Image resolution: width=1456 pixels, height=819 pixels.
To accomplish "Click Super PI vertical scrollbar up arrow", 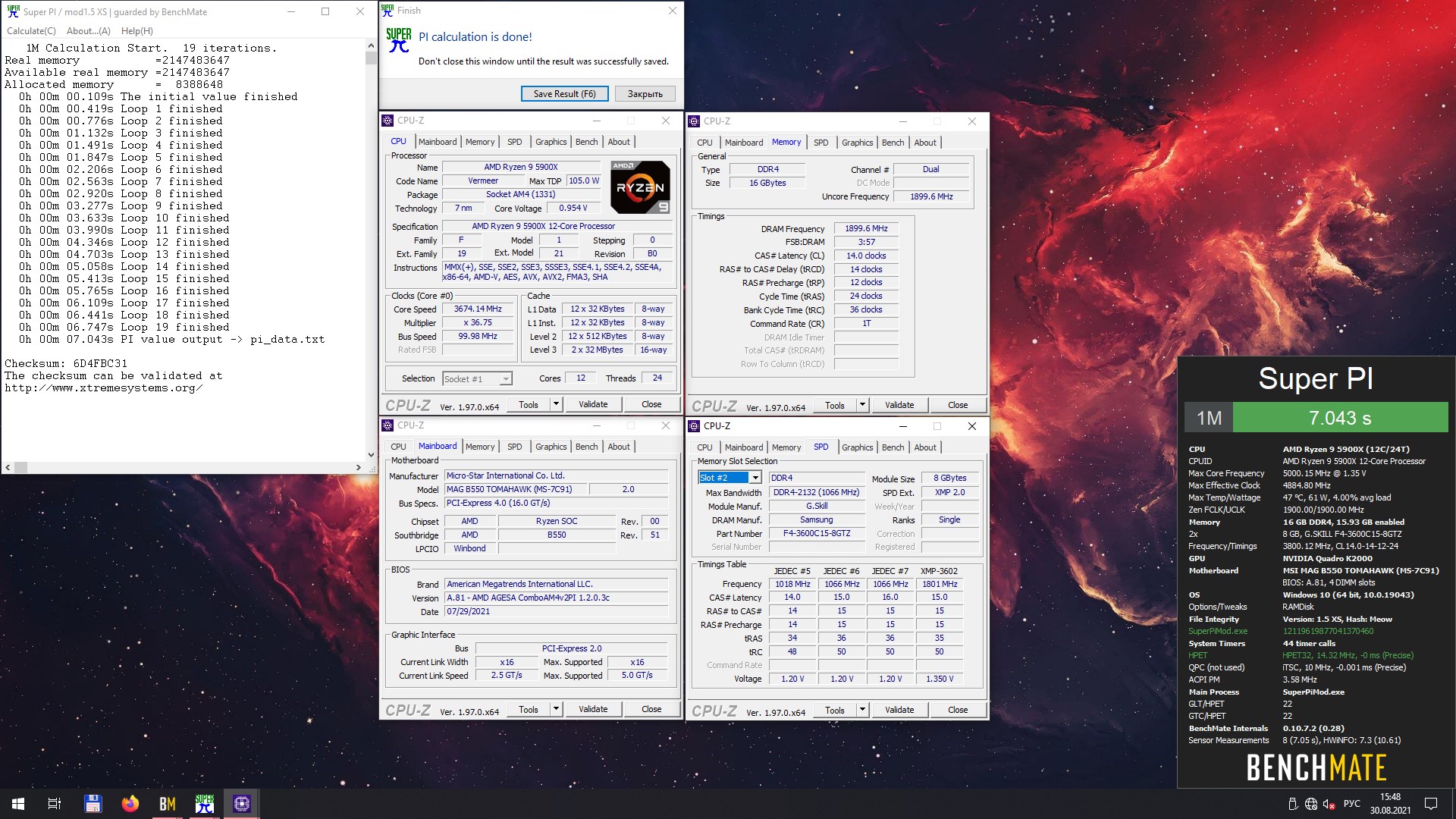I will pos(371,45).
